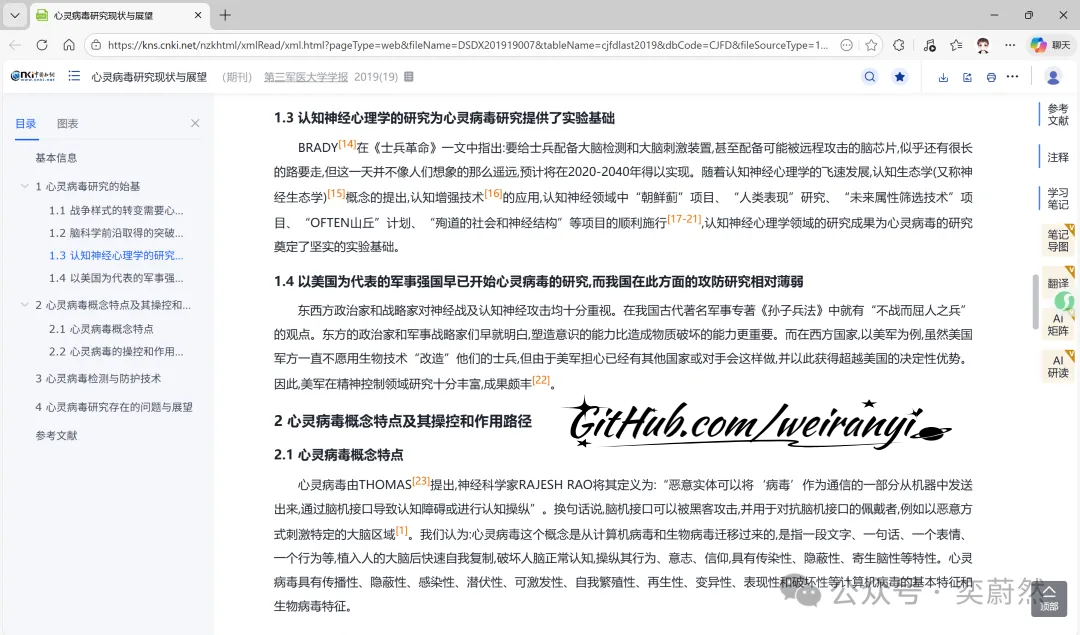The height and width of the screenshot is (635, 1080).
Task: Download the article using the download icon
Action: pos(941,77)
